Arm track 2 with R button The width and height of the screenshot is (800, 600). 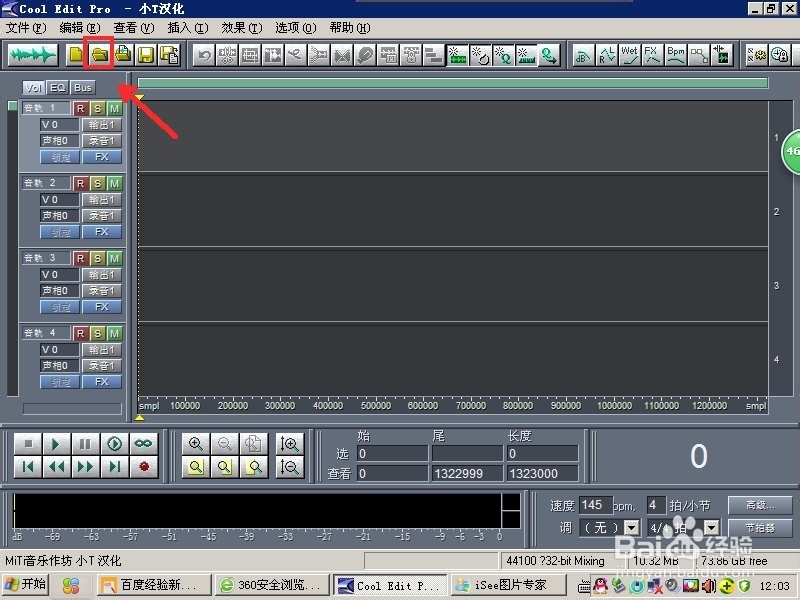click(80, 183)
